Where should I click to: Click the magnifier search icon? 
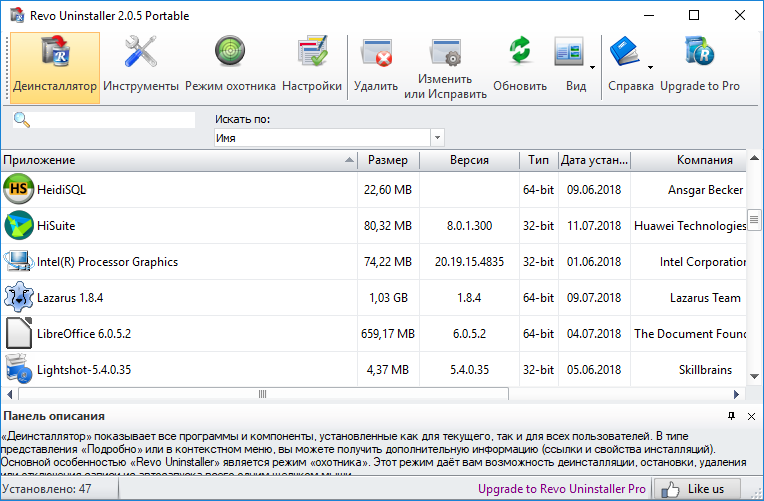pos(21,120)
